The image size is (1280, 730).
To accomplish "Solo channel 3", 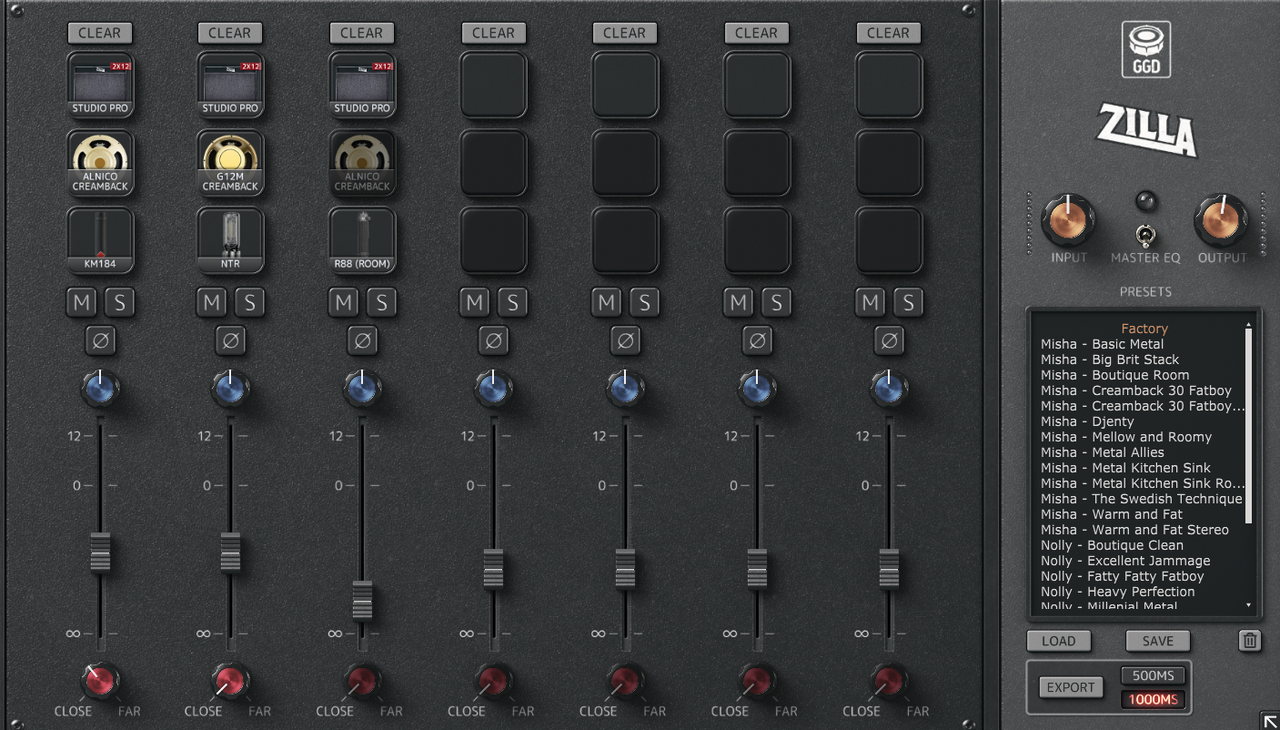I will tap(381, 302).
